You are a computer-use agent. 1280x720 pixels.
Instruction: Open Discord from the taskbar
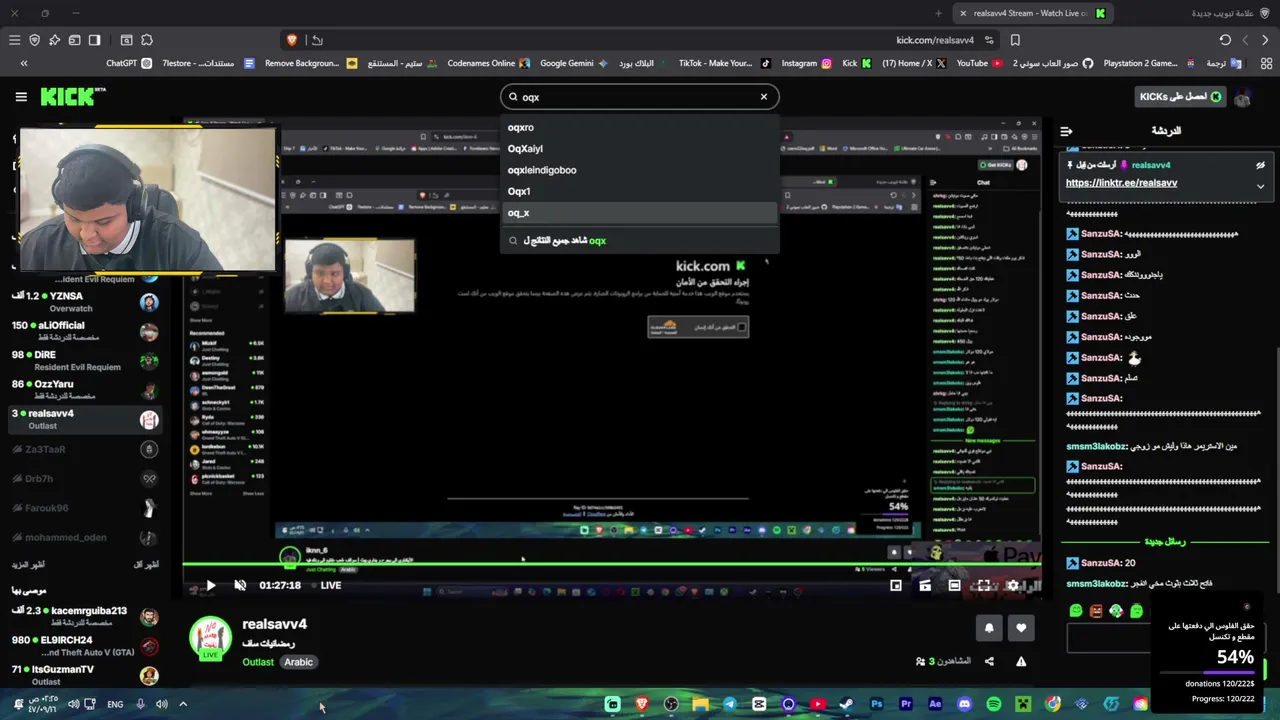click(964, 704)
